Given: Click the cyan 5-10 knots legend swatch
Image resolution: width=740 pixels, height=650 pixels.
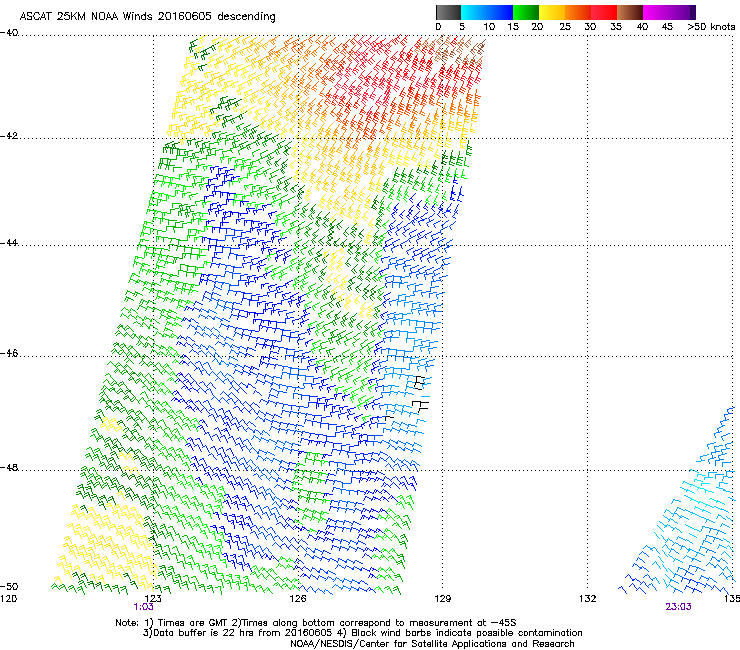Looking at the screenshot, I should (x=474, y=12).
